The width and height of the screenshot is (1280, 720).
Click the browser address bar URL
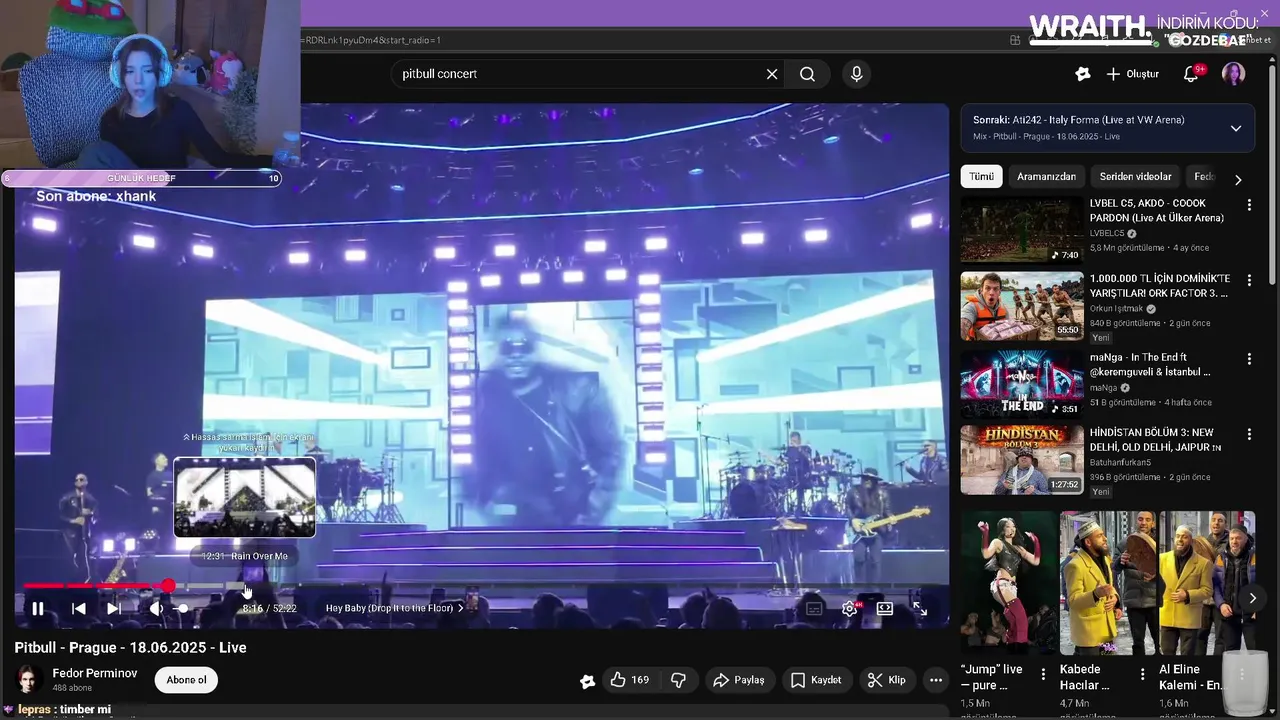372,40
